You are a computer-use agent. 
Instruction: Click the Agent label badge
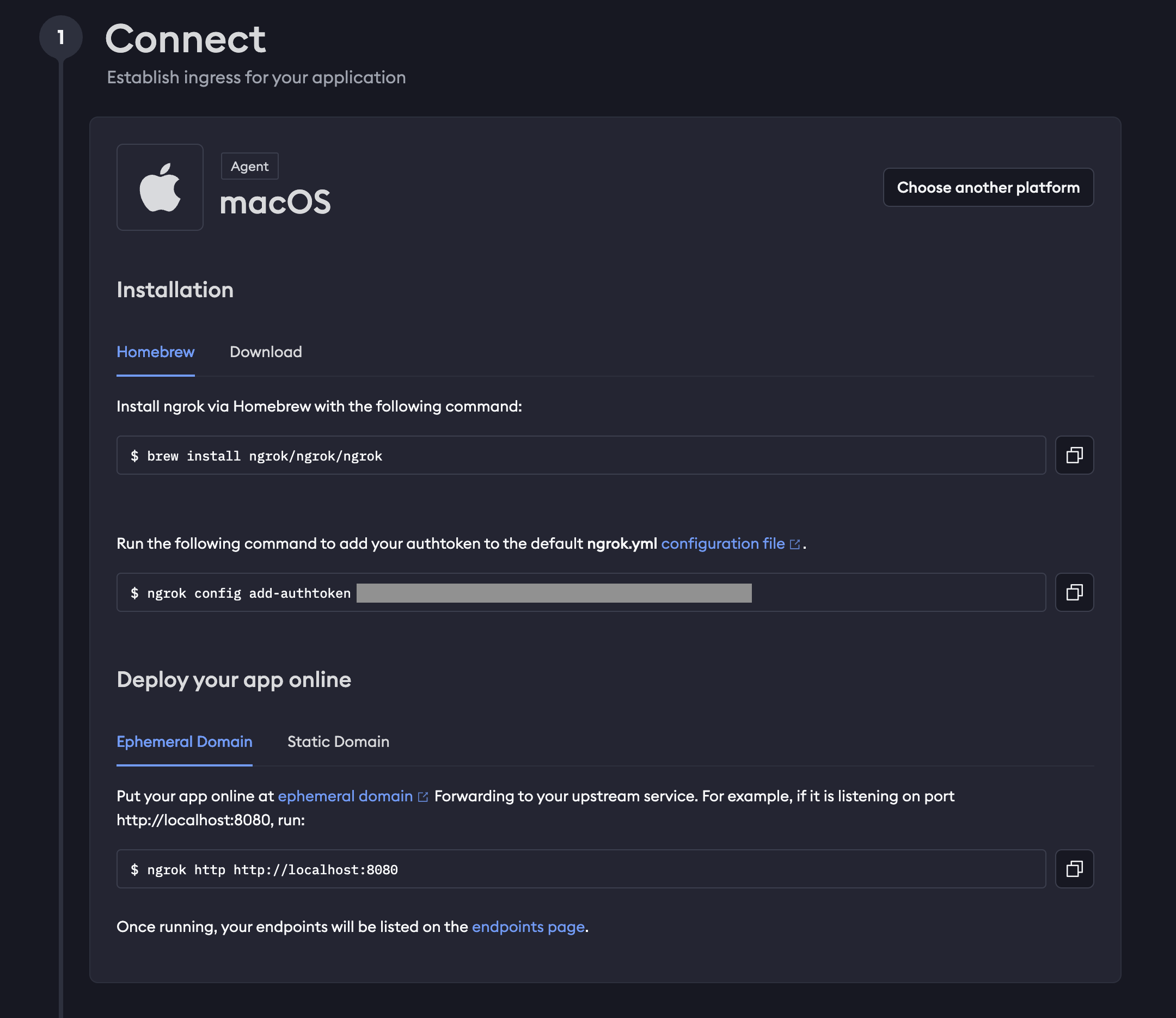pyautogui.click(x=249, y=167)
